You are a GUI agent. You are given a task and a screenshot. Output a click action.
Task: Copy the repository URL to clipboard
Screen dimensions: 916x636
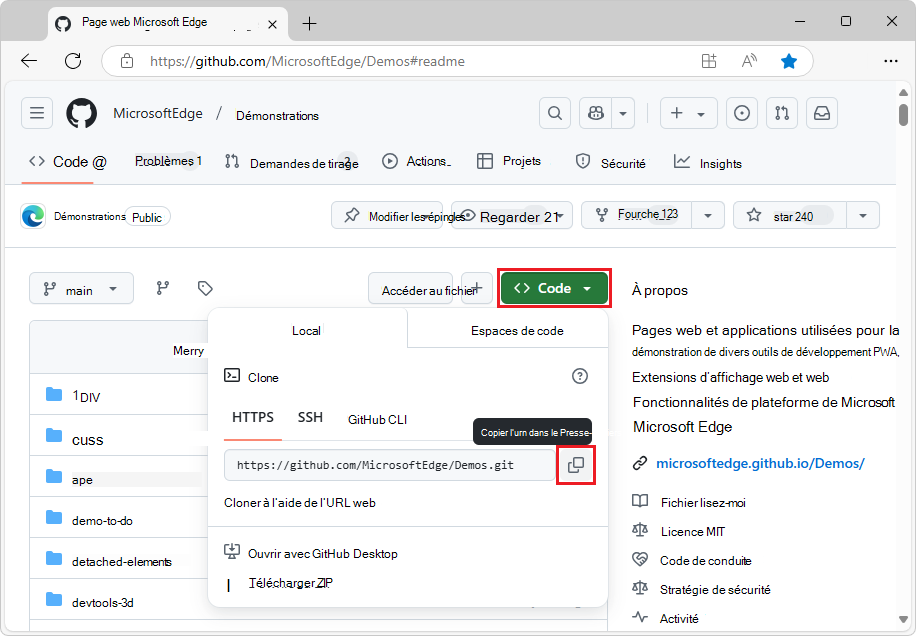coord(576,463)
